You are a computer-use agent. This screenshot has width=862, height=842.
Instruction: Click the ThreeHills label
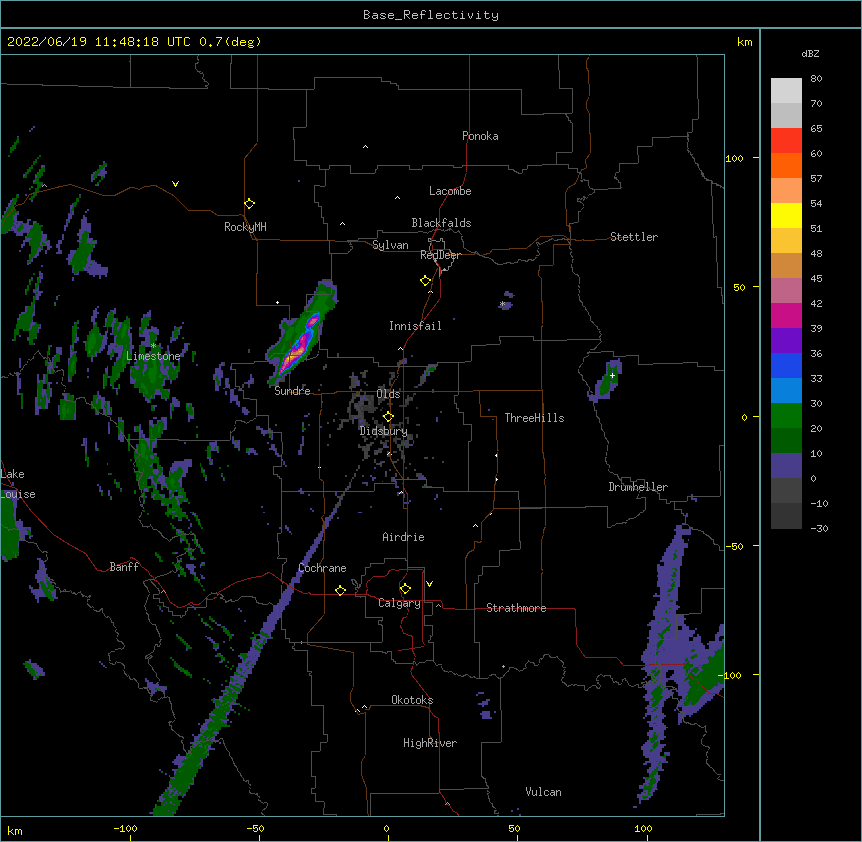pos(534,418)
